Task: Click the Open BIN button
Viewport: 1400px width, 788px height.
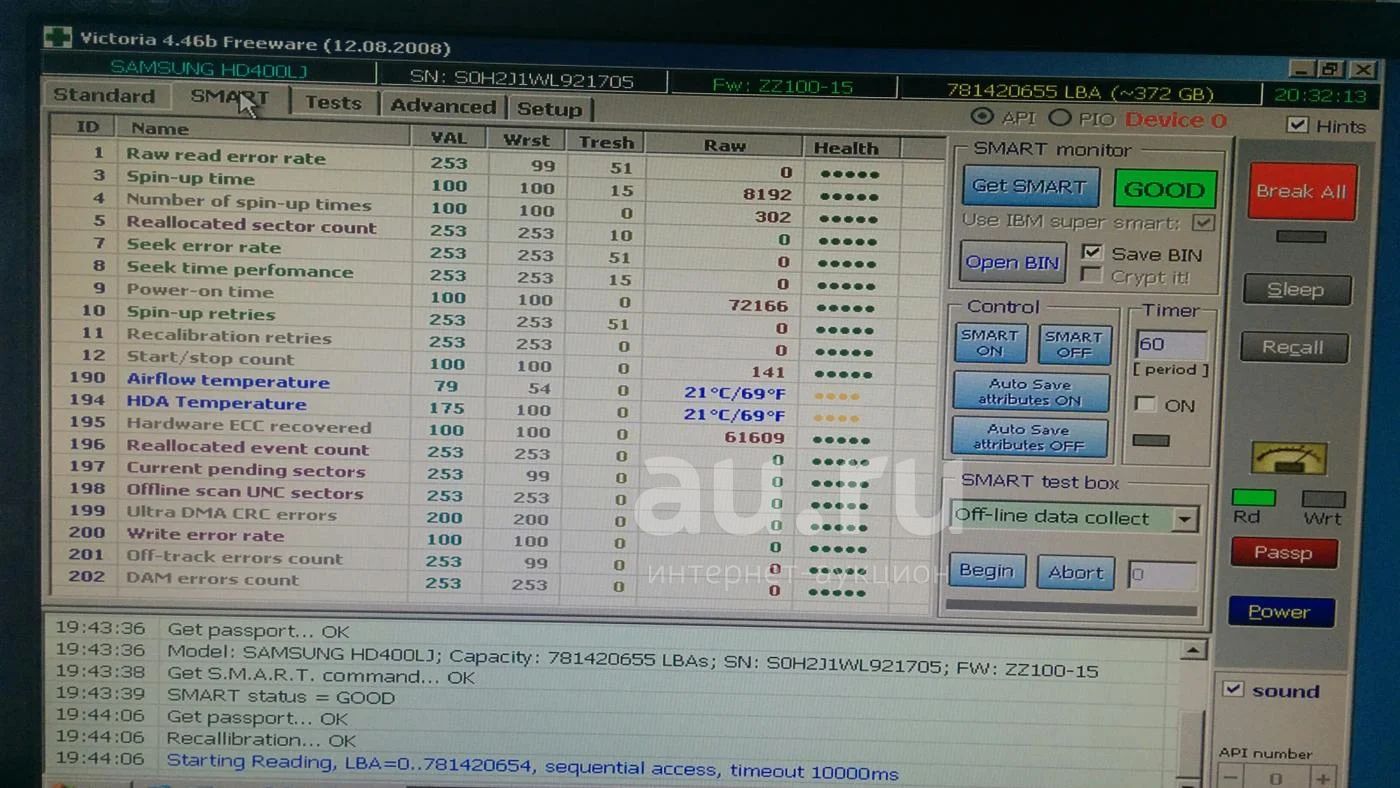Action: point(1012,263)
